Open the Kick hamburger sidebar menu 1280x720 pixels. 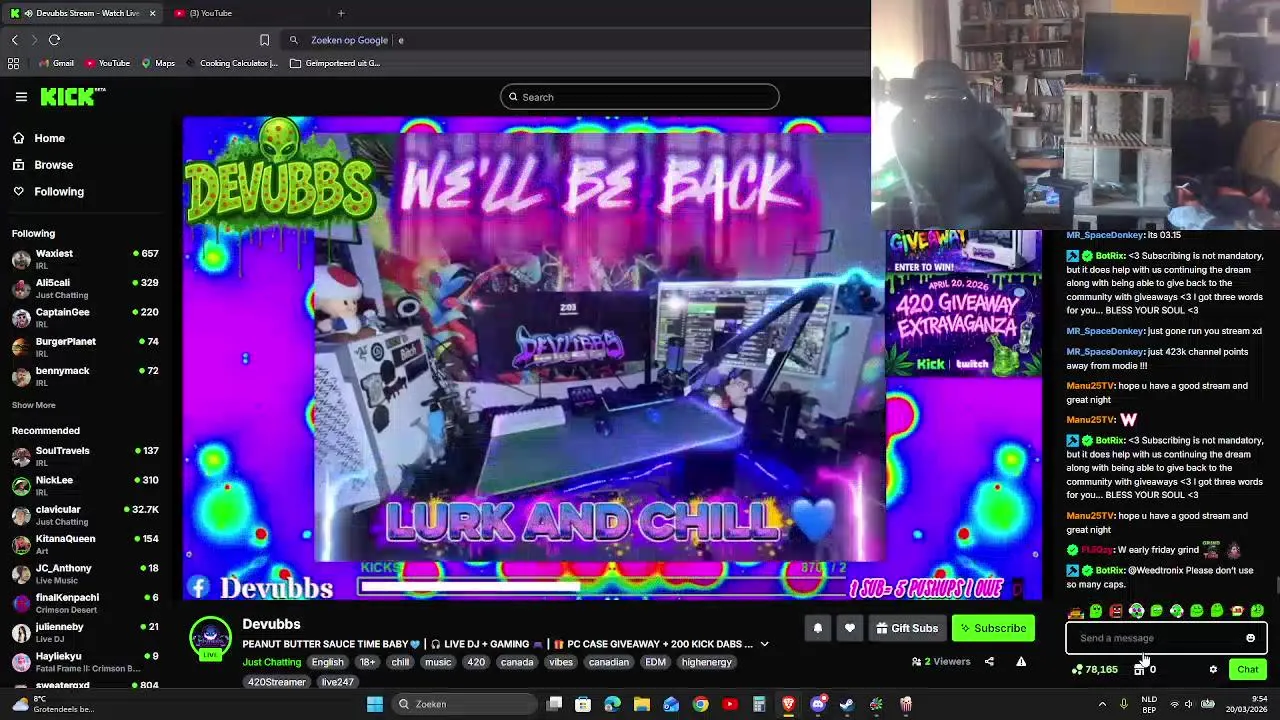[21, 97]
